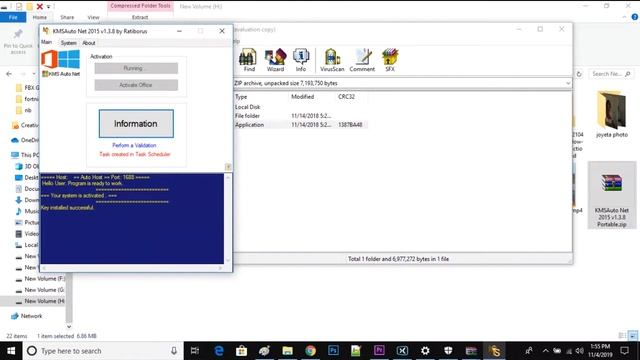Click the Explorer help icon
Viewport: 640px width, 360px height.
[634, 17]
